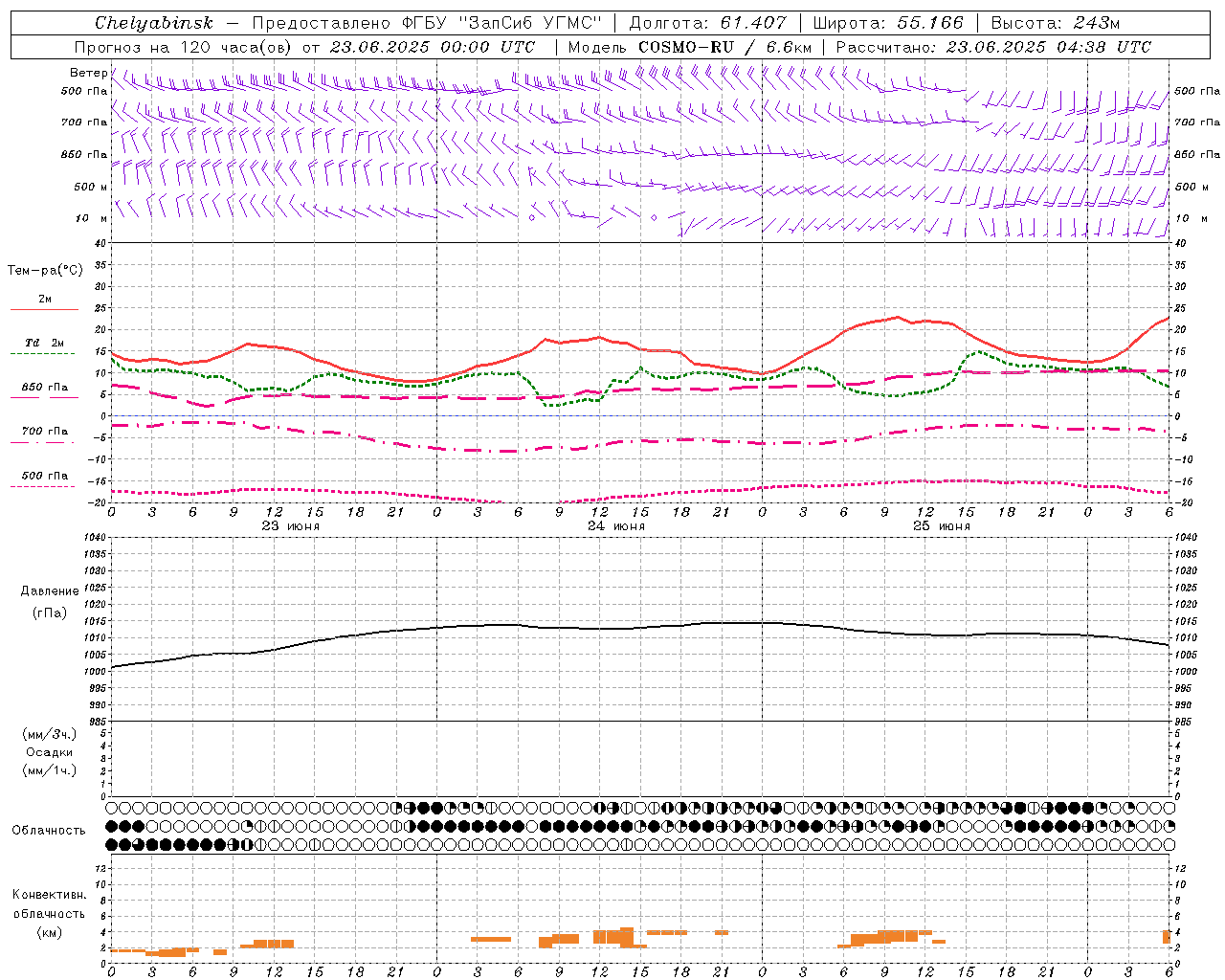1225x980 pixels.
Task: Click the 'Рассчитано: 23.06.2025 04:38 UTC' timestamp
Action: (x=993, y=47)
